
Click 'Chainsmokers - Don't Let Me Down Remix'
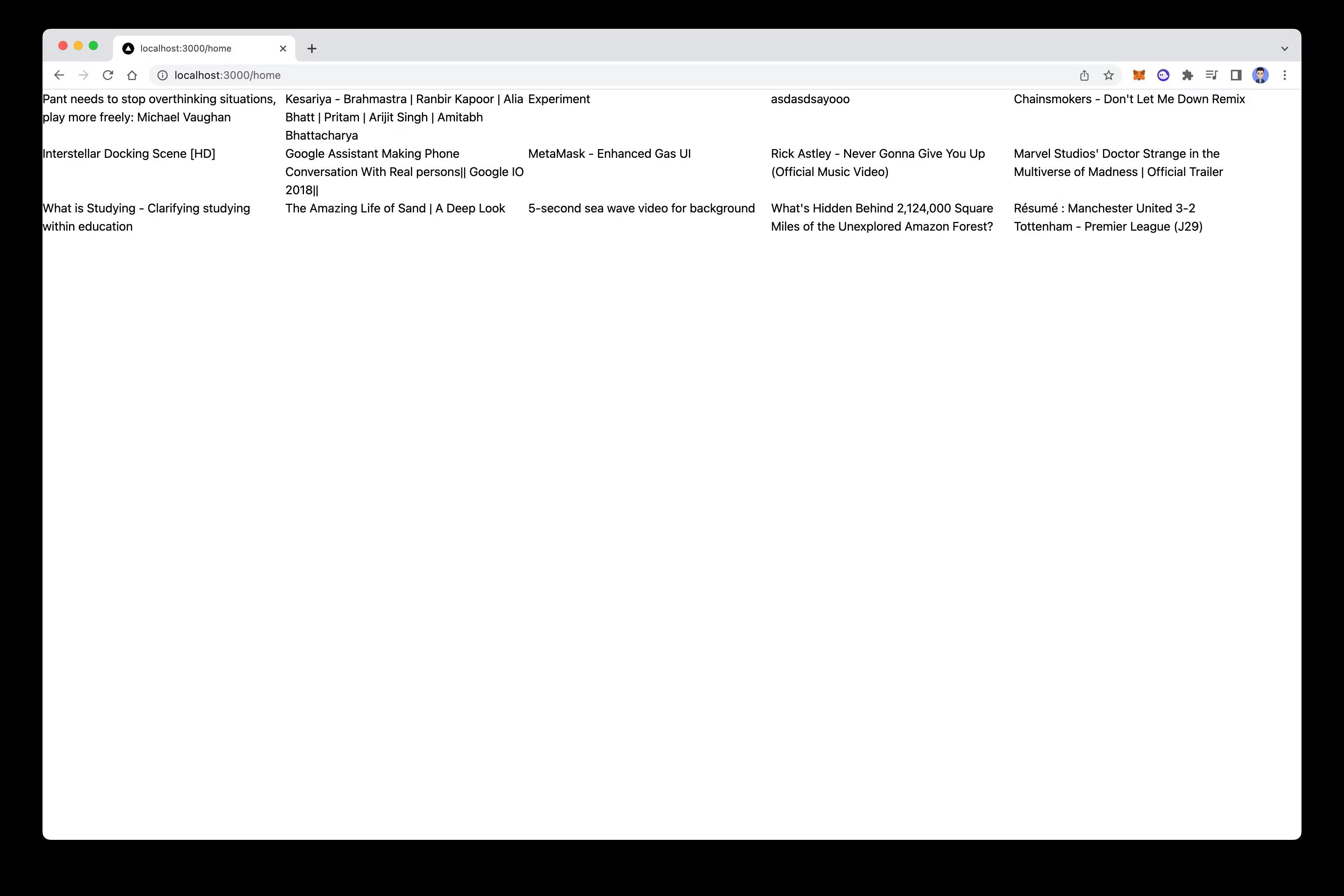1129,99
